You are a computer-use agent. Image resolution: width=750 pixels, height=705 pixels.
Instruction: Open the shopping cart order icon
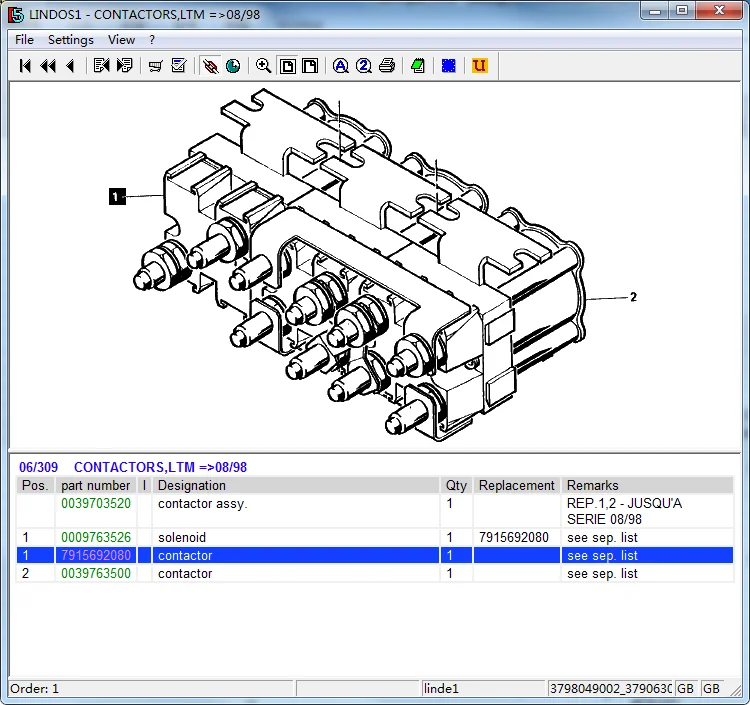[x=155, y=66]
